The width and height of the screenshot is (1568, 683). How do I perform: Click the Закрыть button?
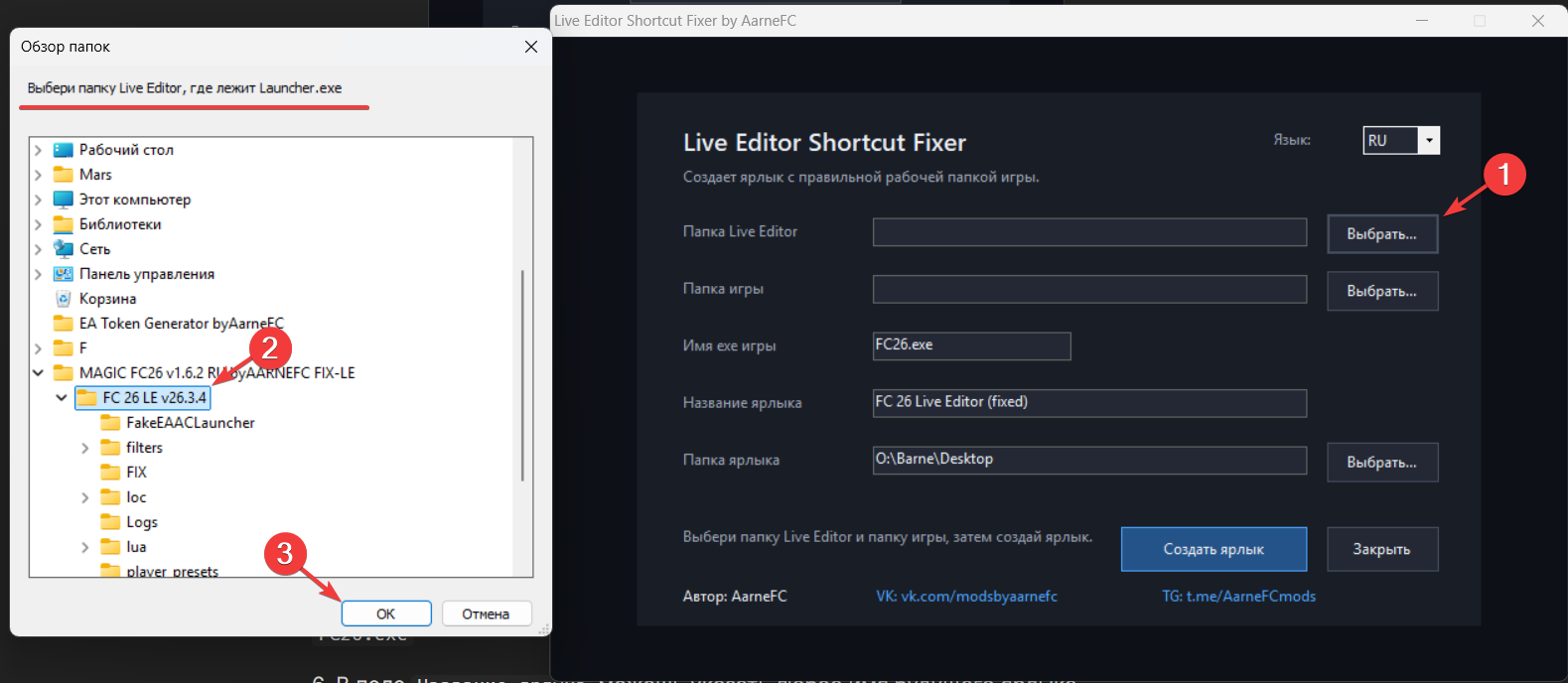(1382, 549)
